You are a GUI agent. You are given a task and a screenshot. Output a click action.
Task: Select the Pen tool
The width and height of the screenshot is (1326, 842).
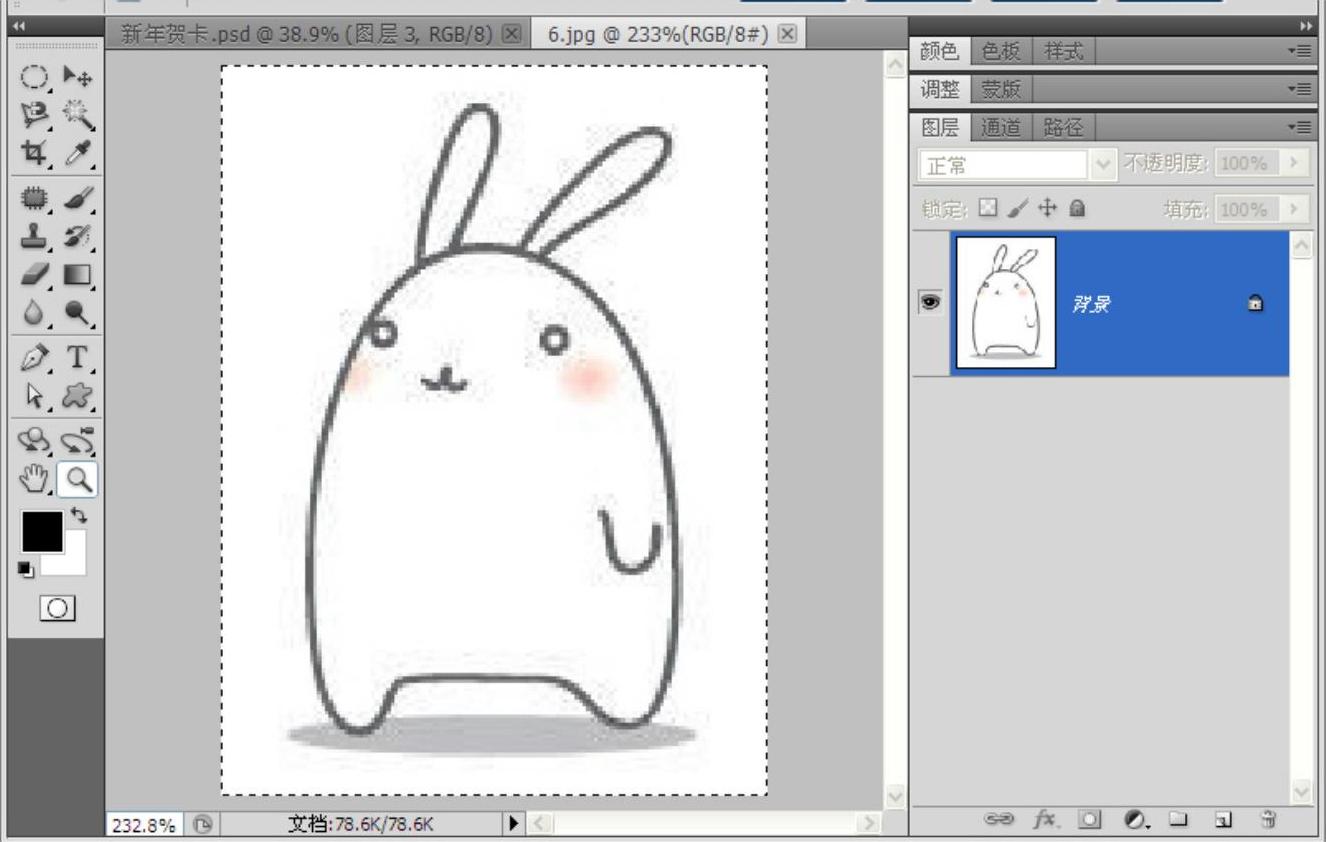click(x=34, y=357)
